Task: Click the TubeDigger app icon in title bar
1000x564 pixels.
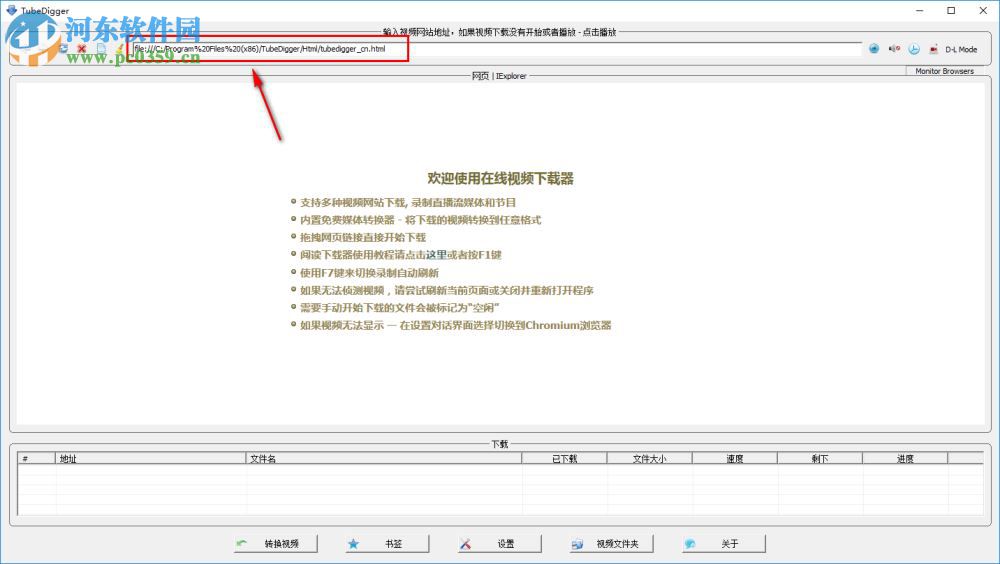Action: pos(11,10)
